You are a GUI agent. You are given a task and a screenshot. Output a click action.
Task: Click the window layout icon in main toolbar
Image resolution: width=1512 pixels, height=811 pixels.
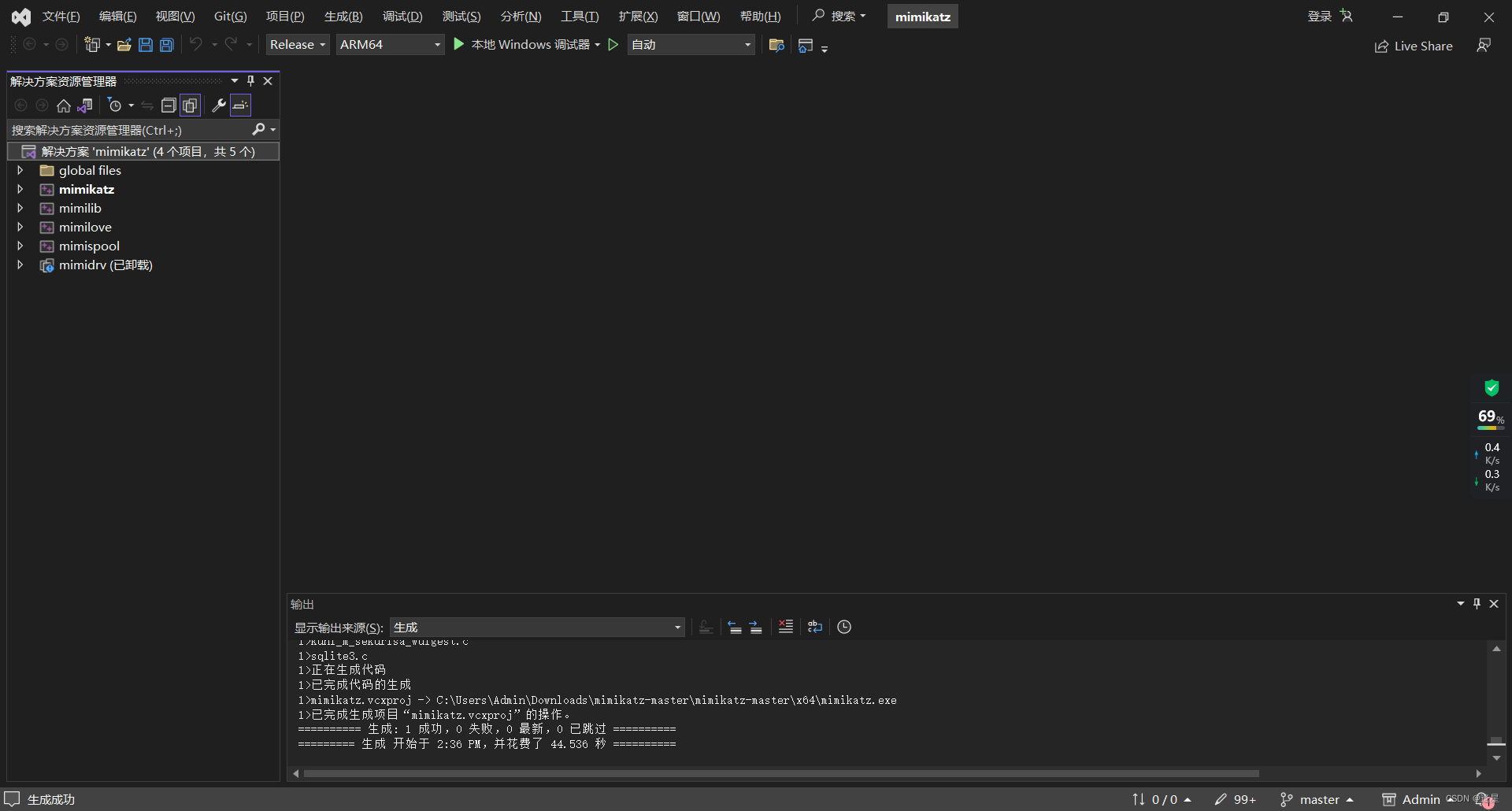tap(805, 46)
